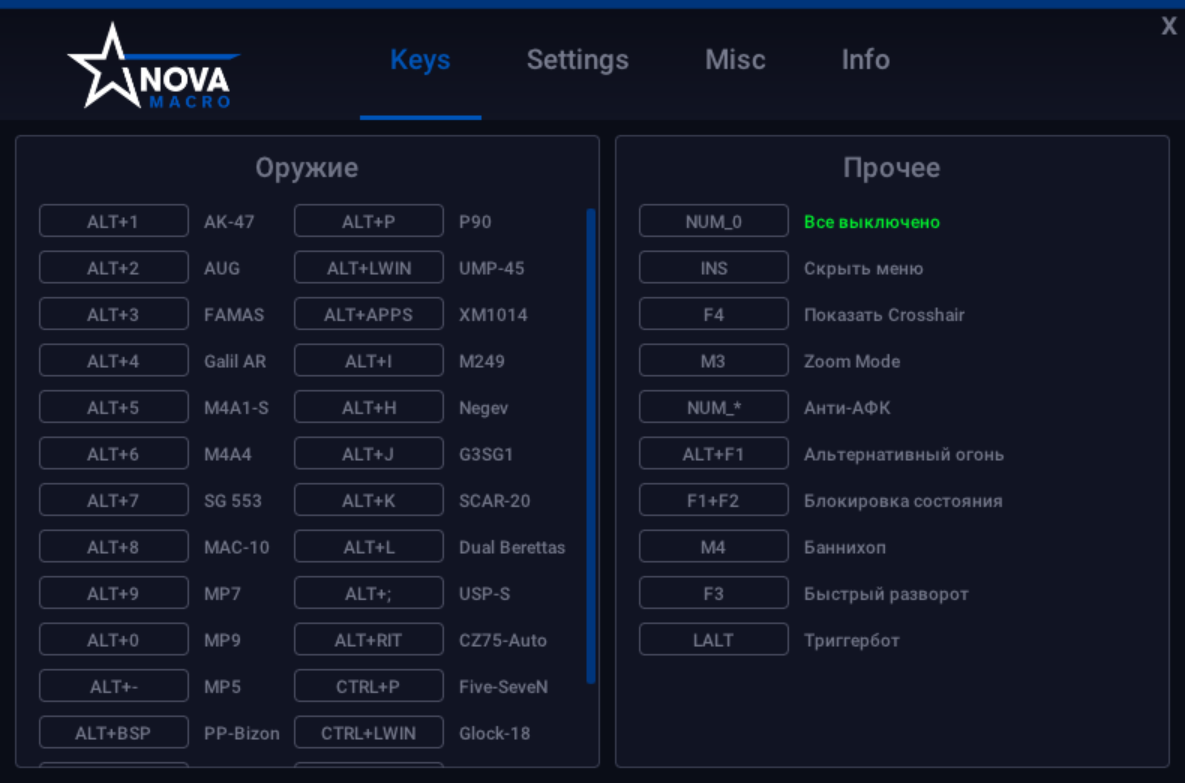Screen dimensions: 1185x783
Task: Click the CTRL+P Five-SeveN bind
Action: [x=368, y=685]
